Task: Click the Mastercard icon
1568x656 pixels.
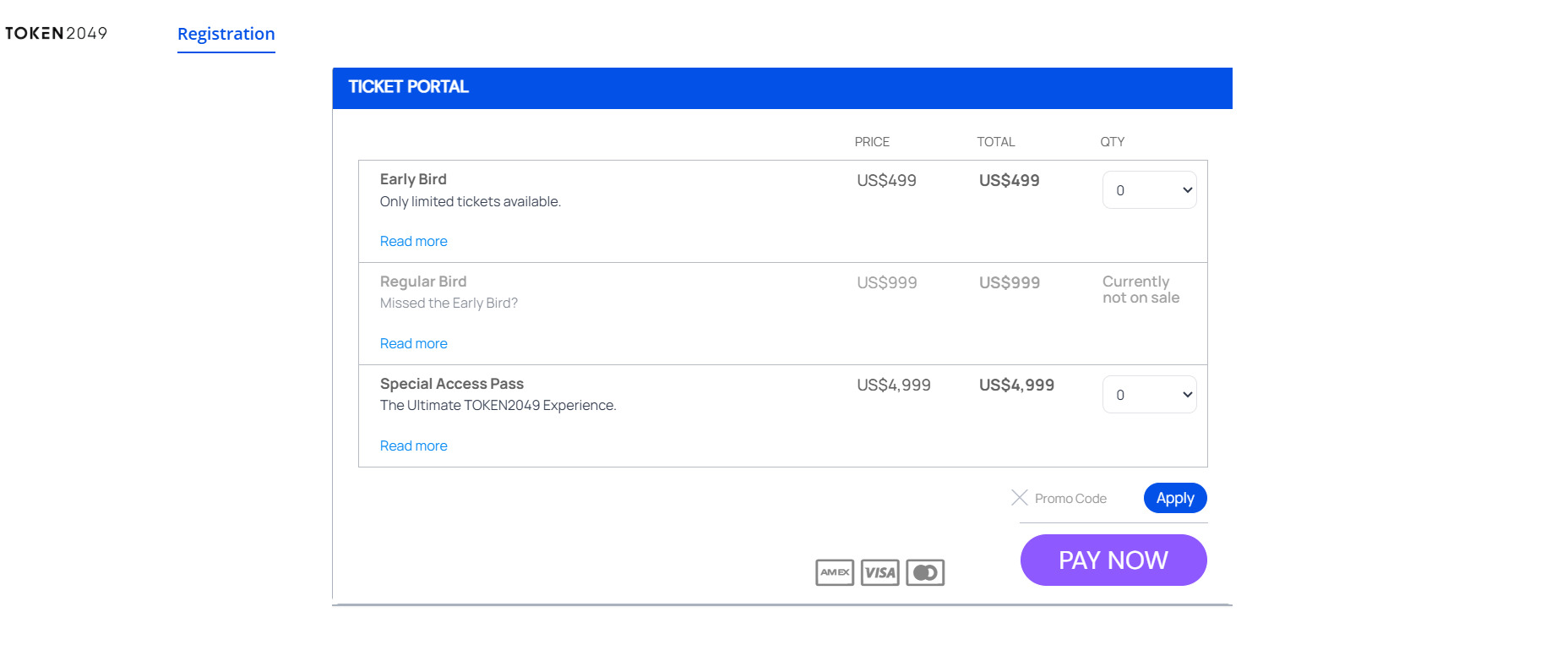Action: pyautogui.click(x=925, y=572)
